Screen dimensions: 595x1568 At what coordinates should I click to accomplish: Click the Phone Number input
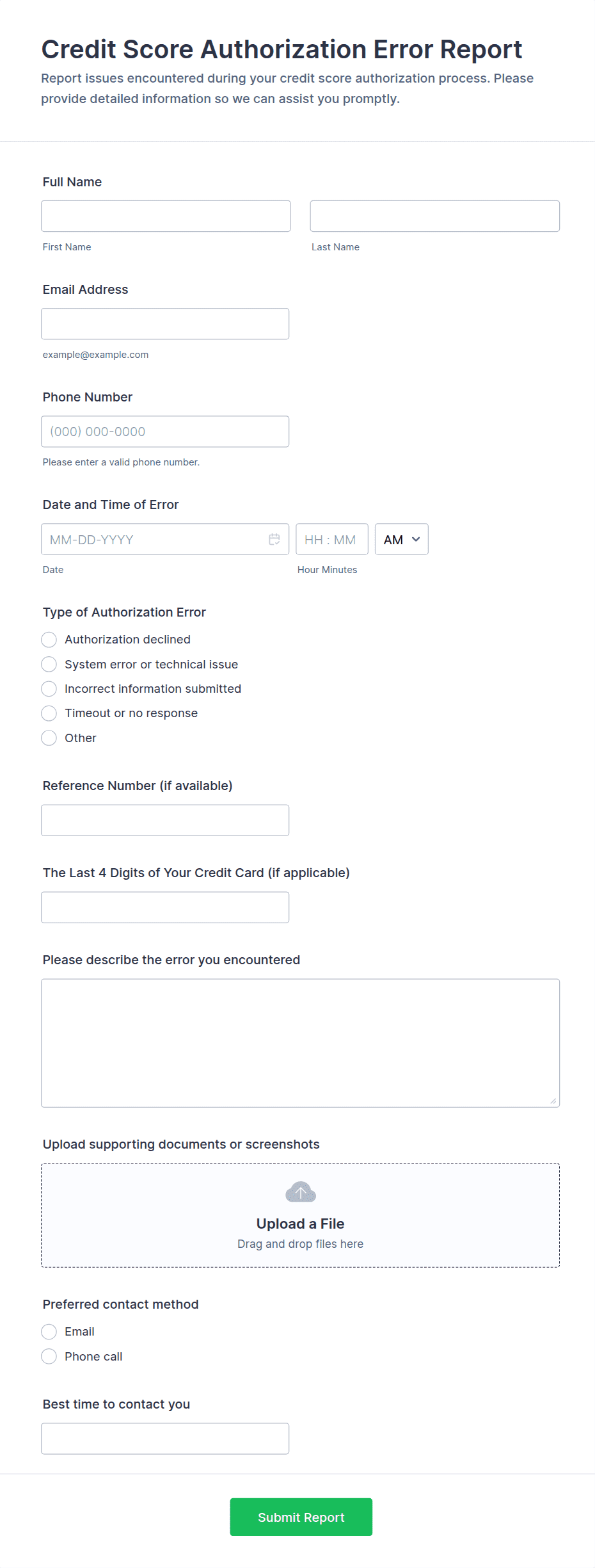(x=165, y=432)
